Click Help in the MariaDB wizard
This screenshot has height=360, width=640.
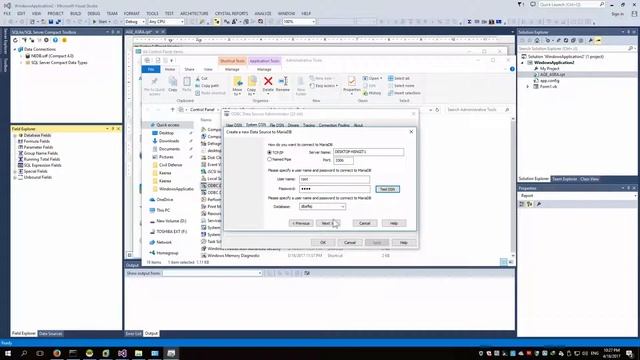(394, 223)
